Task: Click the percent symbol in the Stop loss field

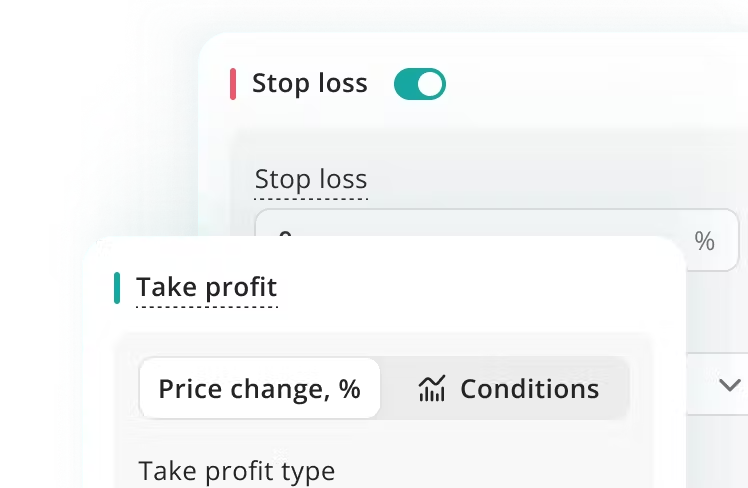Action: point(705,241)
